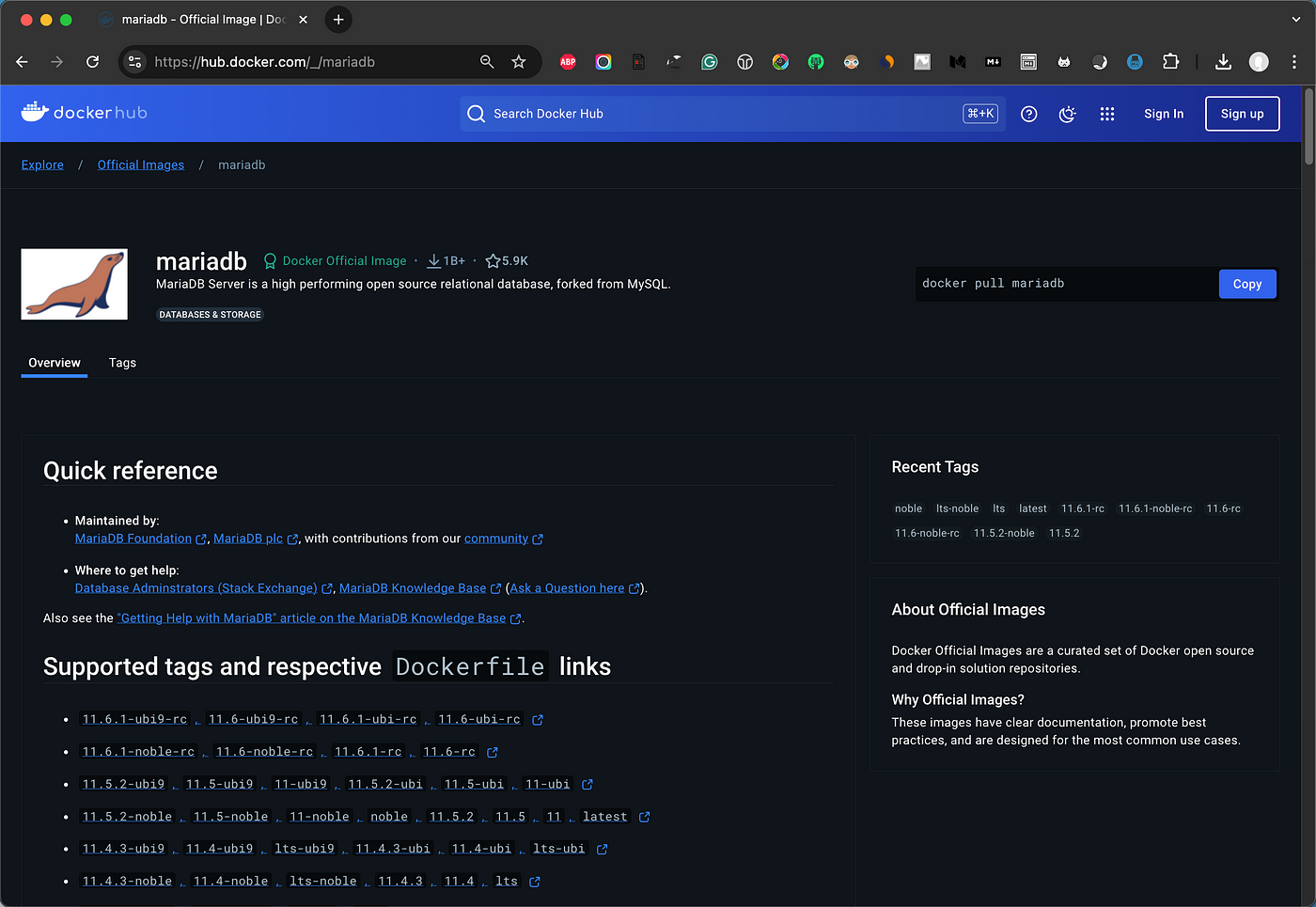Open the community contributions link
This screenshot has height=907, width=1316.
[496, 539]
